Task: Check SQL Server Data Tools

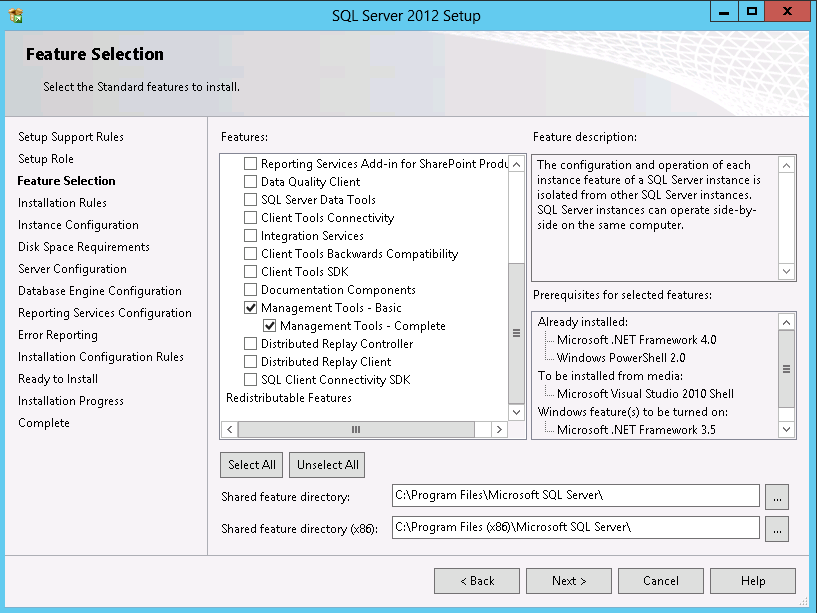Action: pyautogui.click(x=250, y=199)
